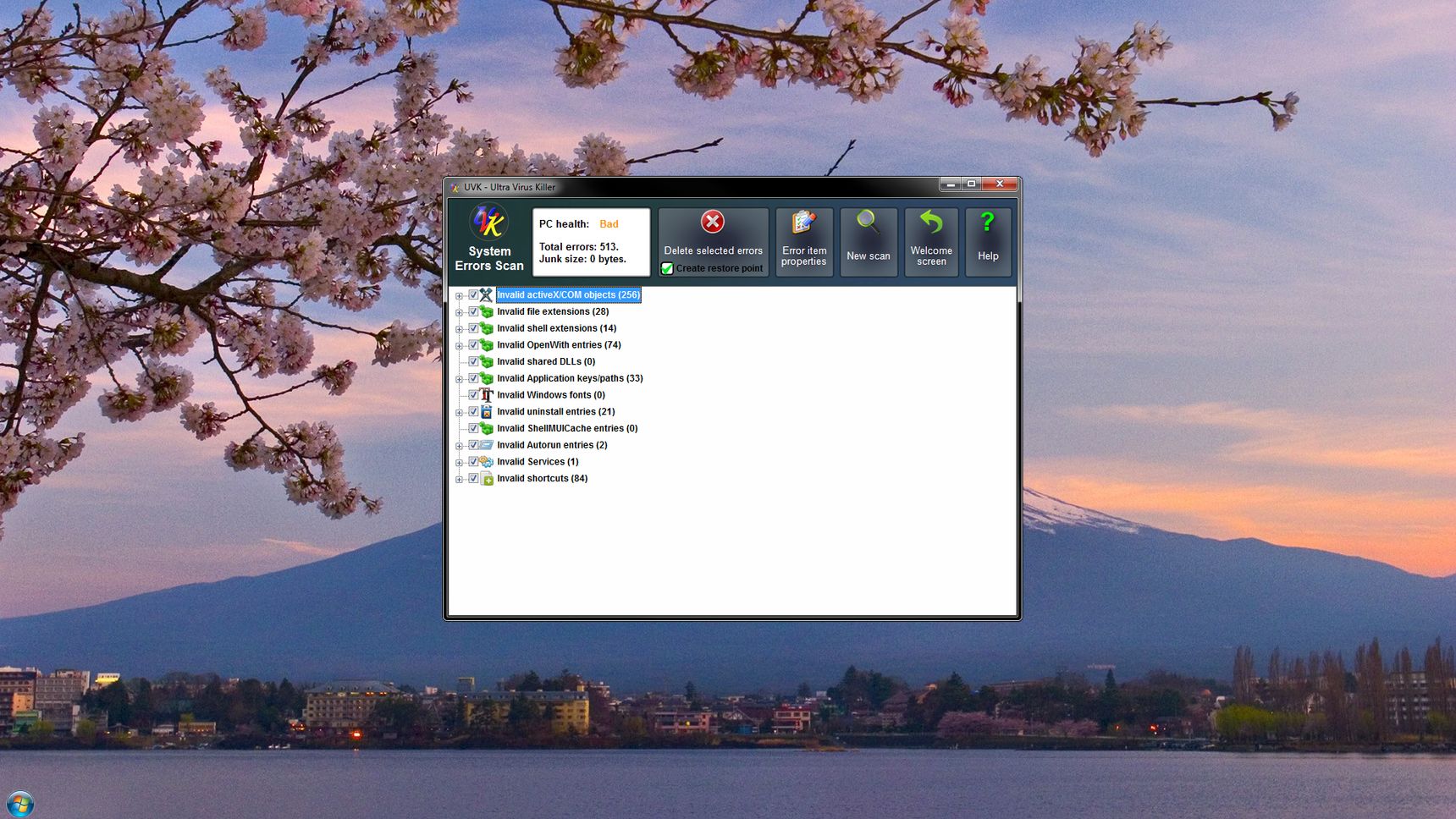1456x819 pixels.
Task: Expand the Invalid uninstall entries node
Action: (x=459, y=413)
